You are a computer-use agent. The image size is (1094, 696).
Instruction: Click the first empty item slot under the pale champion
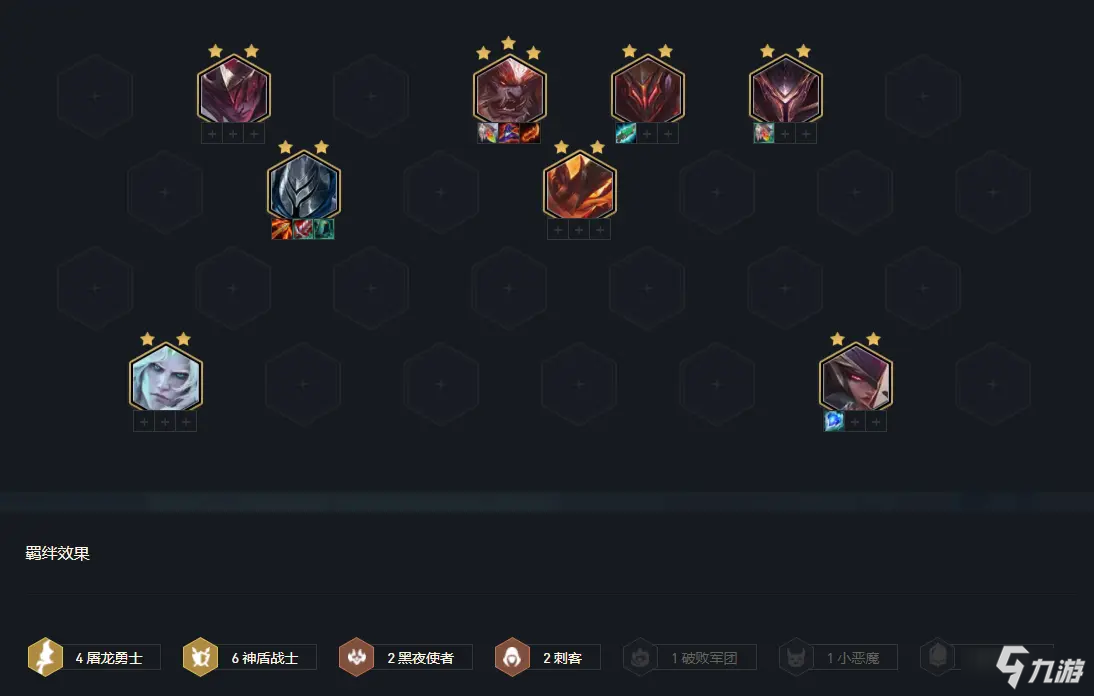(144, 422)
